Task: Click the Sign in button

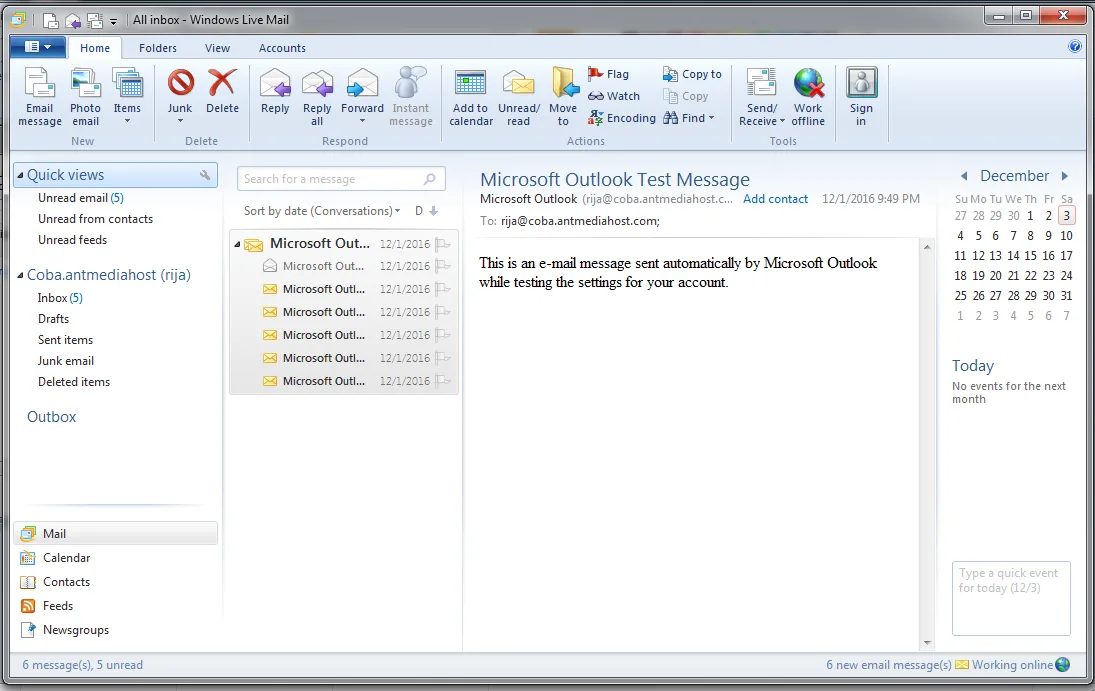Action: coord(861,97)
